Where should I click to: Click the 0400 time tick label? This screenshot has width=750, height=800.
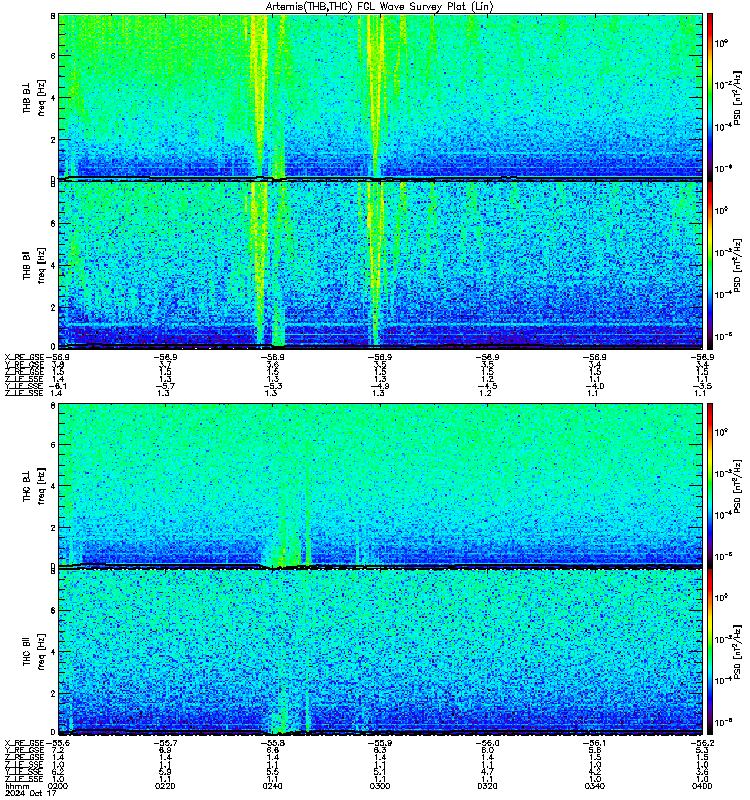click(x=702, y=786)
